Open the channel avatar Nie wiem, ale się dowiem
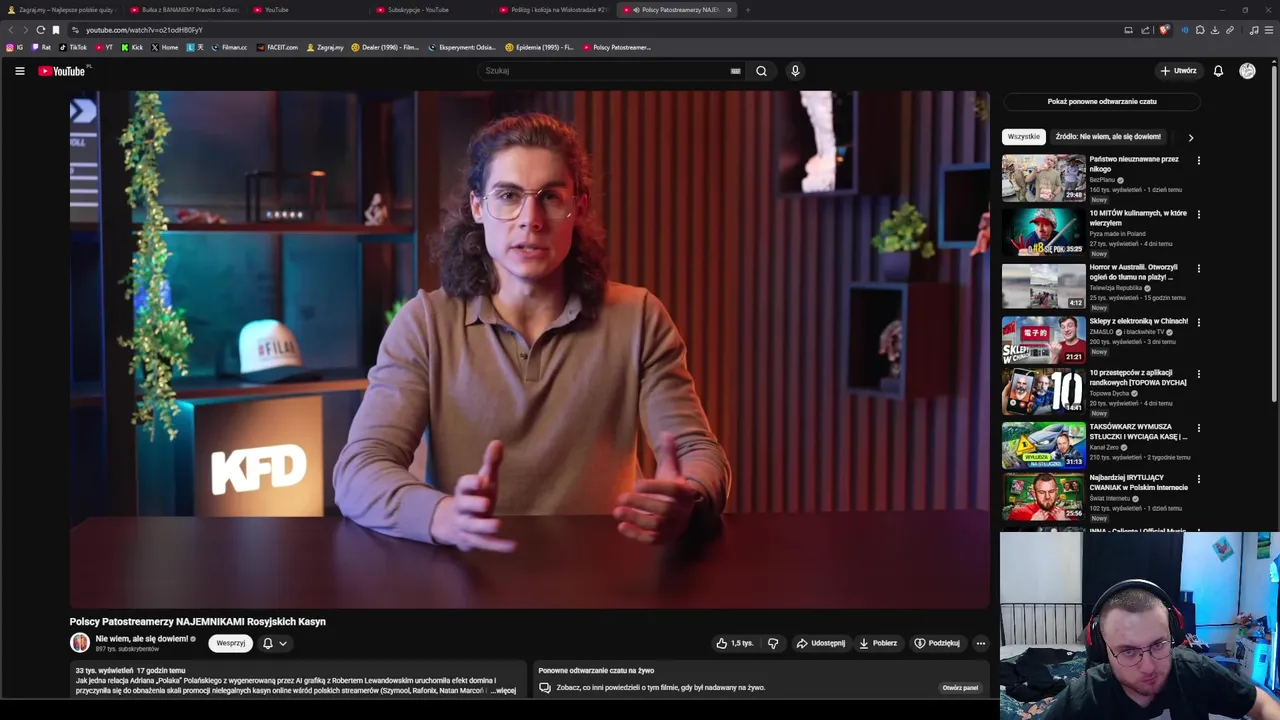Viewport: 1280px width, 720px height. pos(80,643)
